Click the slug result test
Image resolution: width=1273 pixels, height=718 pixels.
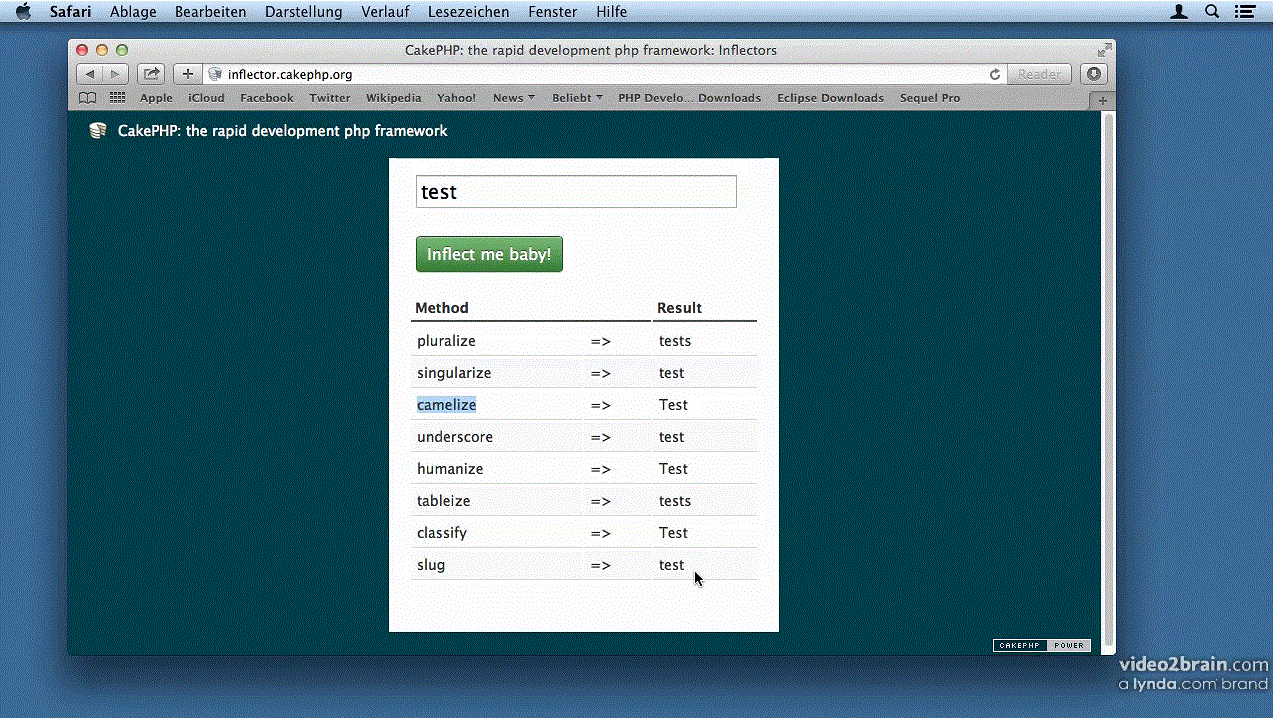click(x=671, y=565)
